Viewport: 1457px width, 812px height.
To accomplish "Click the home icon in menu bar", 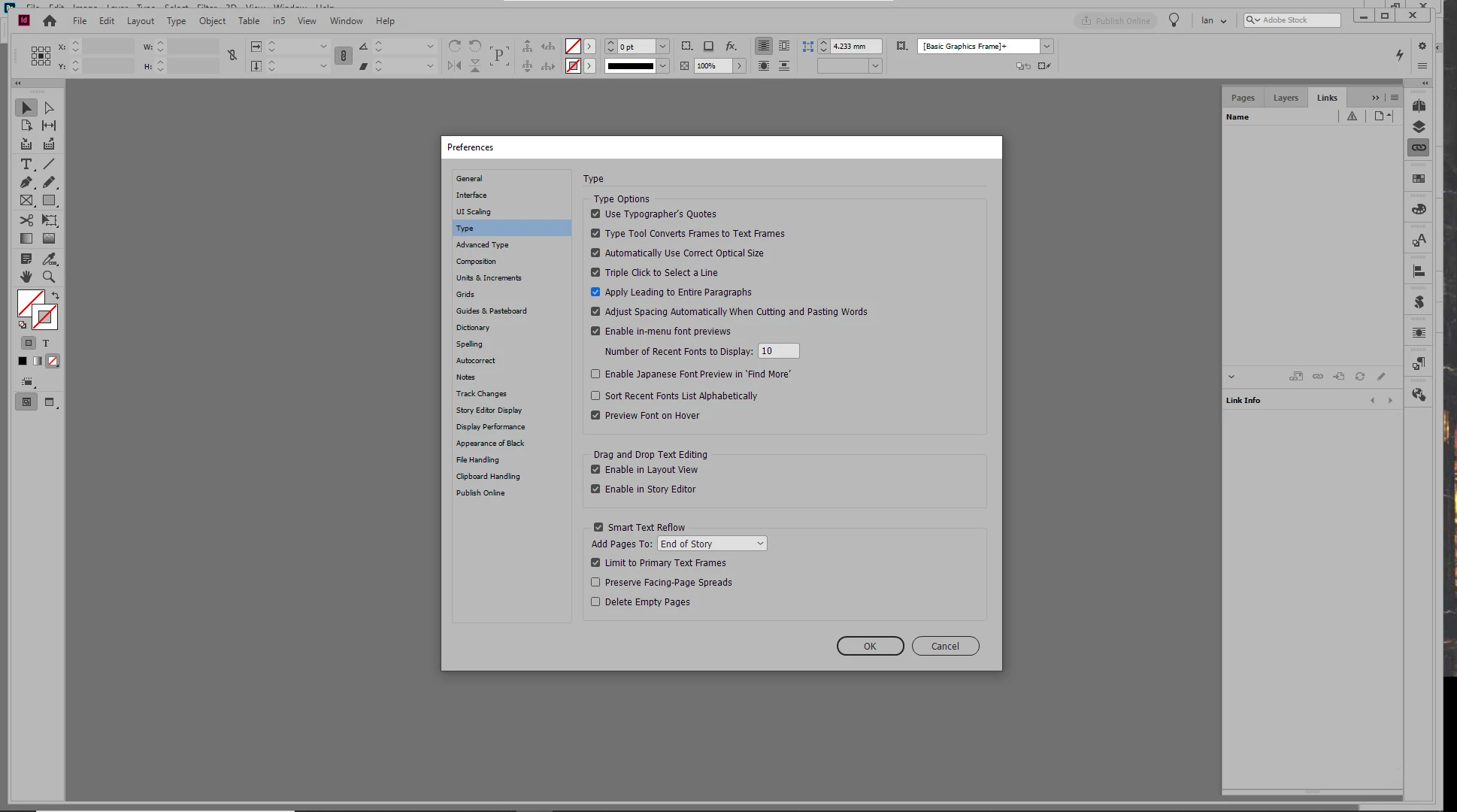I will [x=50, y=21].
